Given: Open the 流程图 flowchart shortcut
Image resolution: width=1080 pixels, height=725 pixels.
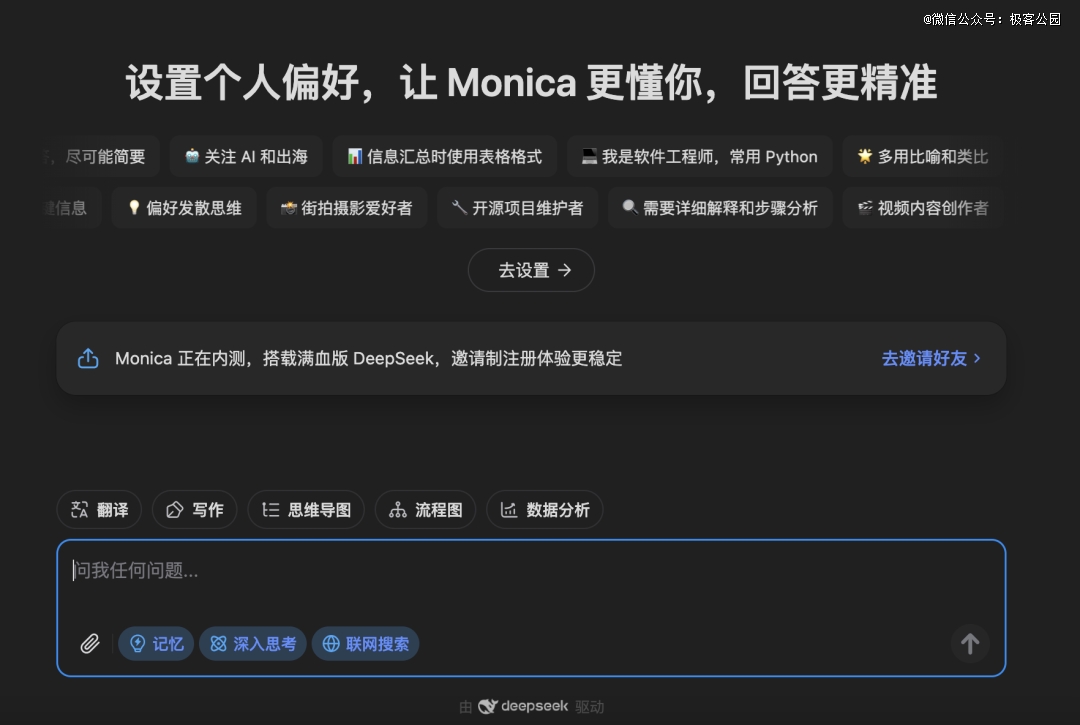Looking at the screenshot, I should point(425,509).
